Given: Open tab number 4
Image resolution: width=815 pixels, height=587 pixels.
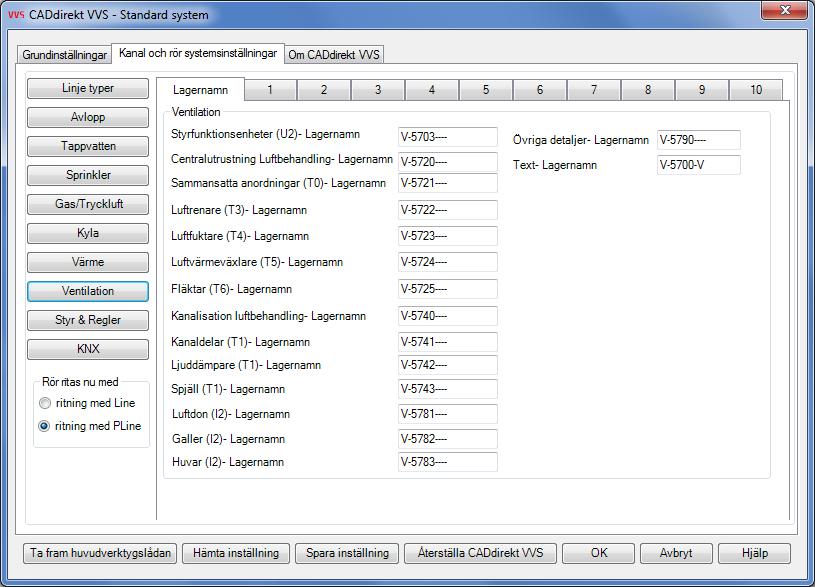Looking at the screenshot, I should click(x=432, y=90).
